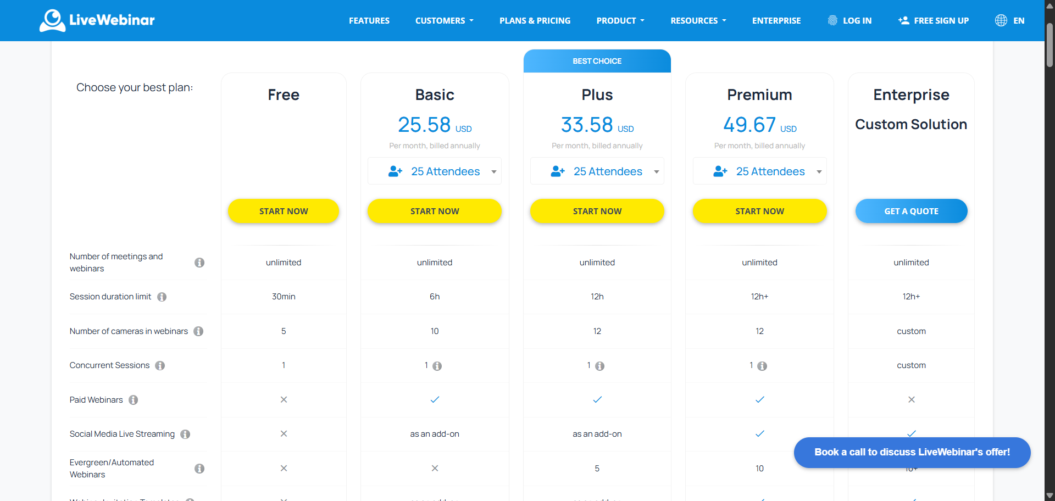Click 'Choose your best plan:' heading
Image resolution: width=1055 pixels, height=501 pixels.
tap(135, 87)
